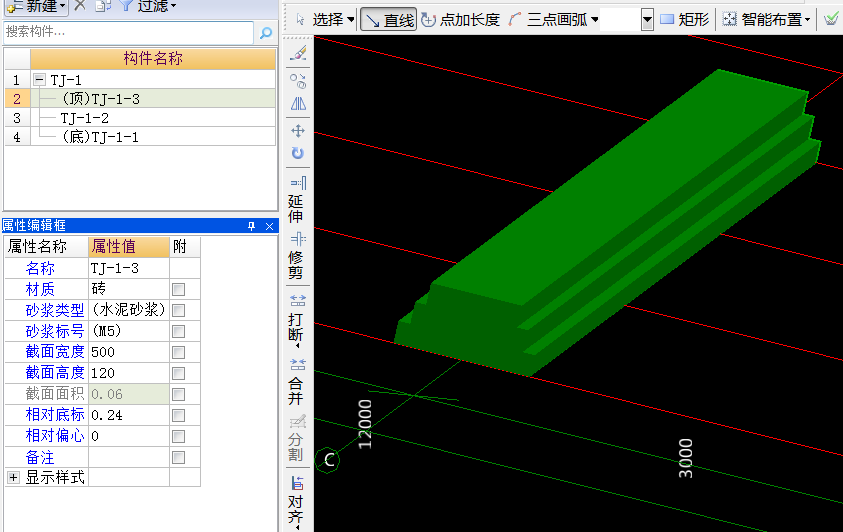Click the axis label C circle

pos(327,460)
